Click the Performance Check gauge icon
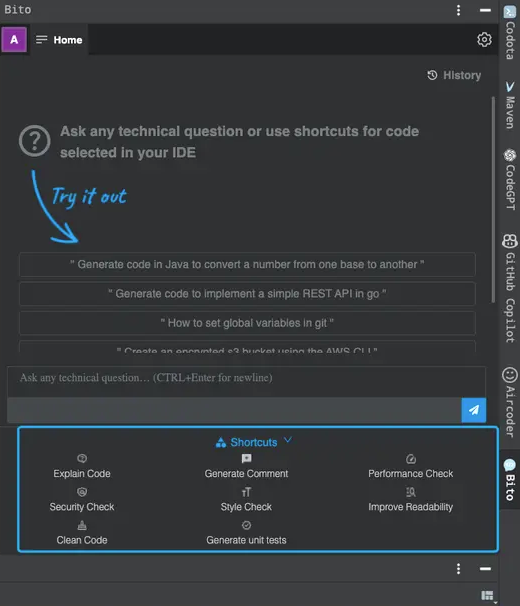The width and height of the screenshot is (520, 606). (x=411, y=459)
